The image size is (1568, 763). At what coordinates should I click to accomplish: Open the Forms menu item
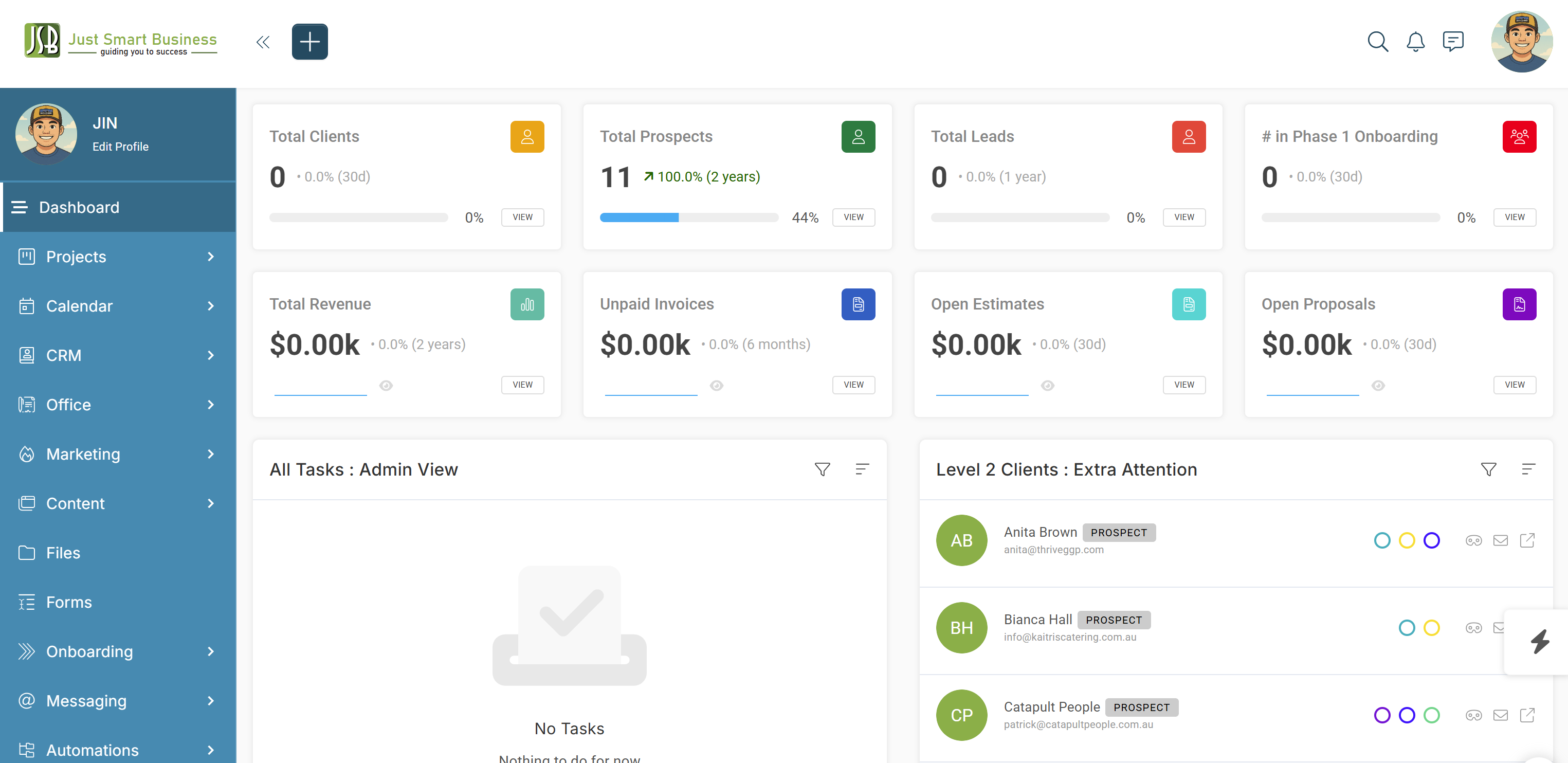(x=69, y=602)
